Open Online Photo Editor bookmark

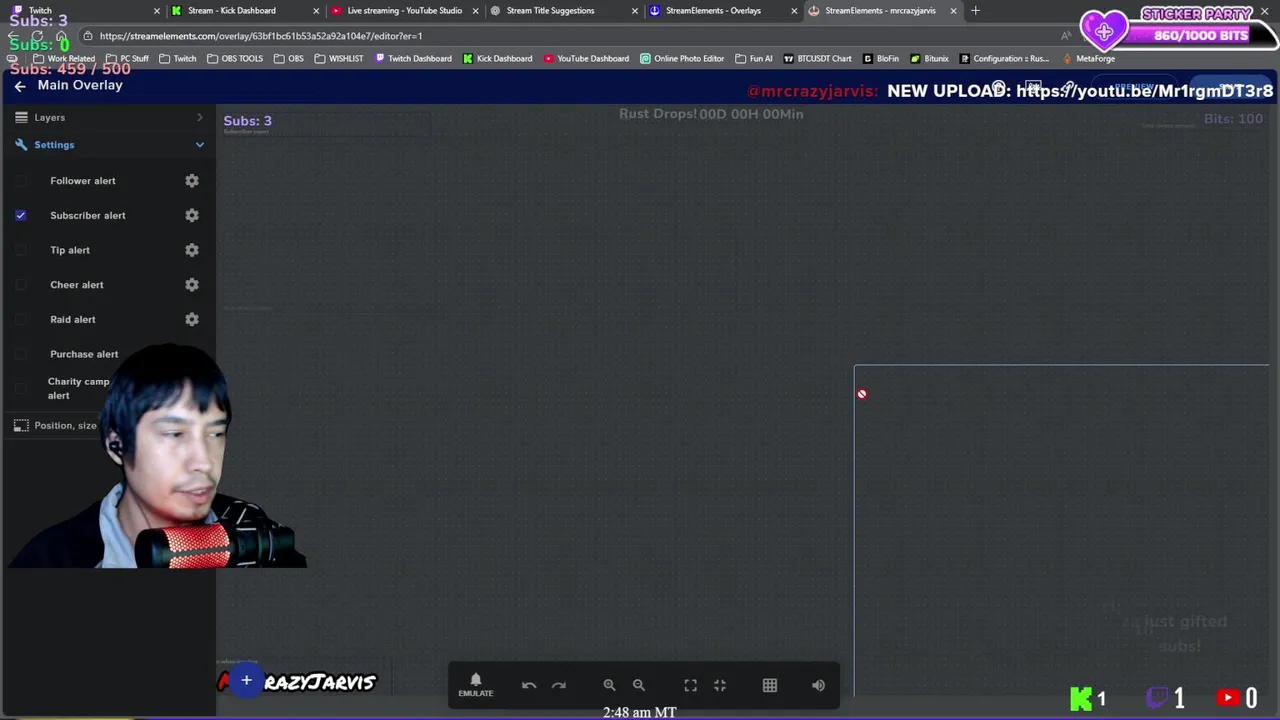pyautogui.click(x=682, y=58)
